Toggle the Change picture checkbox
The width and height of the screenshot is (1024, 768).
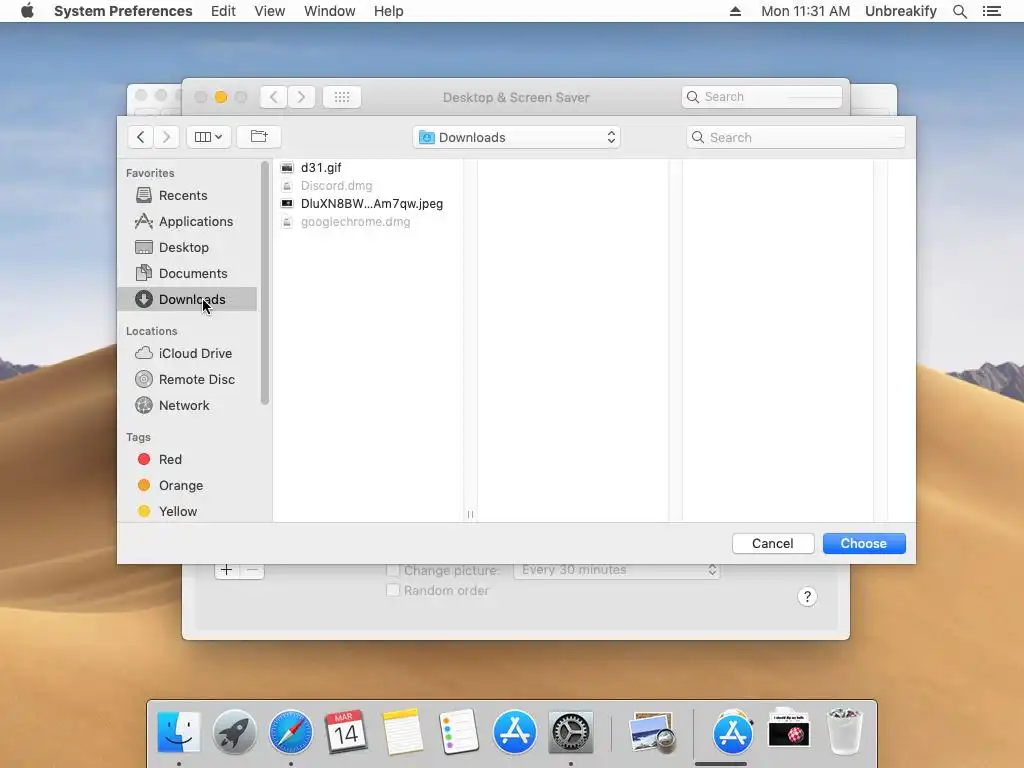392,570
